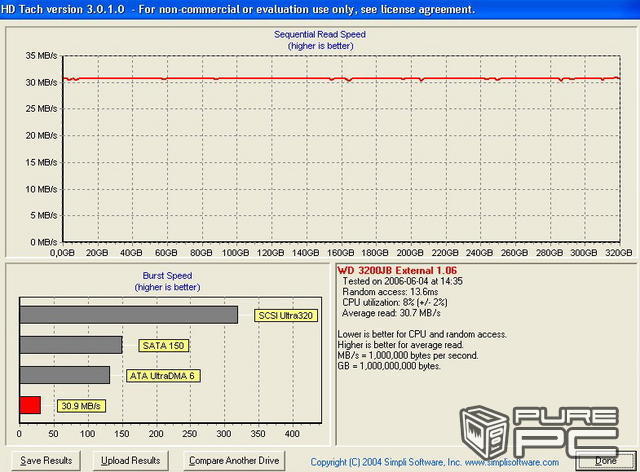Click the 35 MB/s axis label

coord(41,56)
